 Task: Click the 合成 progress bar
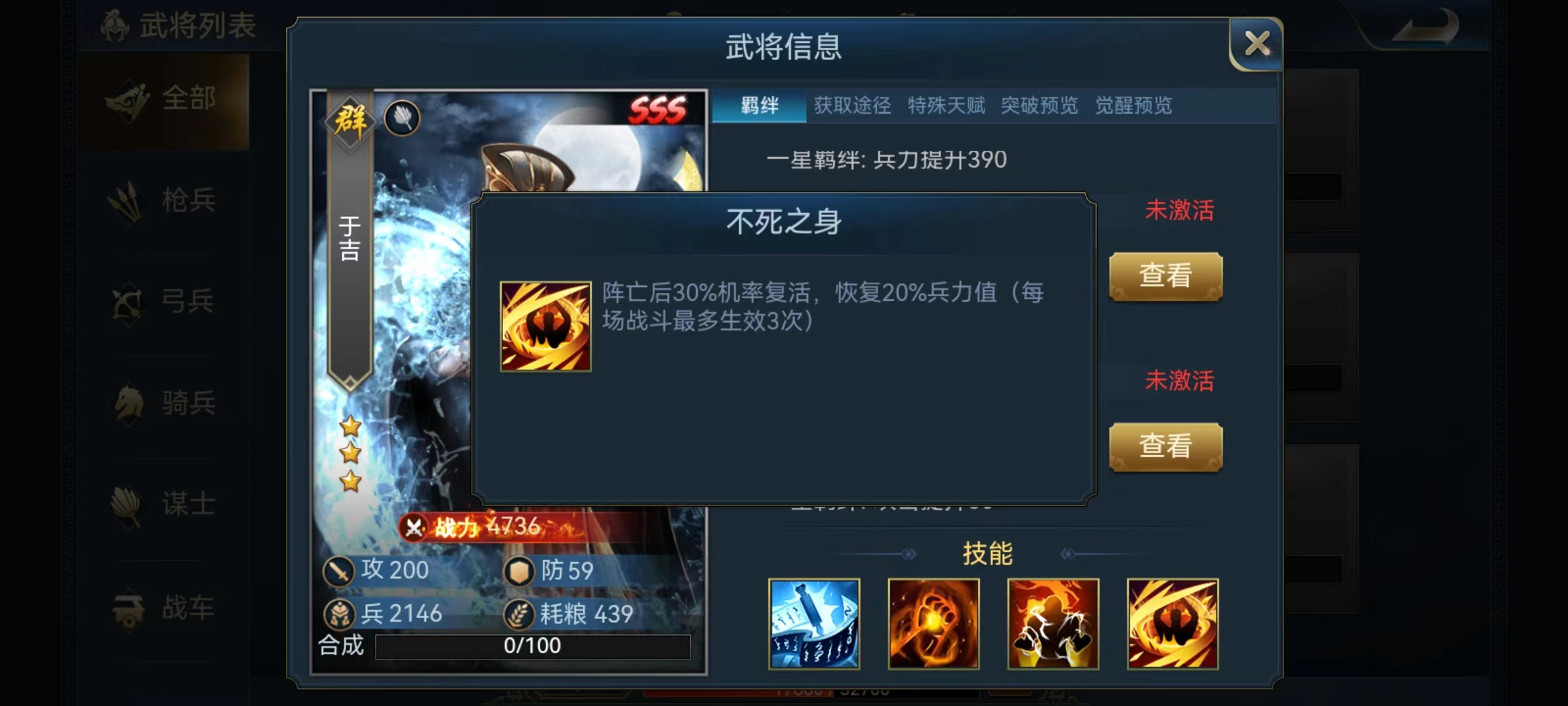pos(532,646)
